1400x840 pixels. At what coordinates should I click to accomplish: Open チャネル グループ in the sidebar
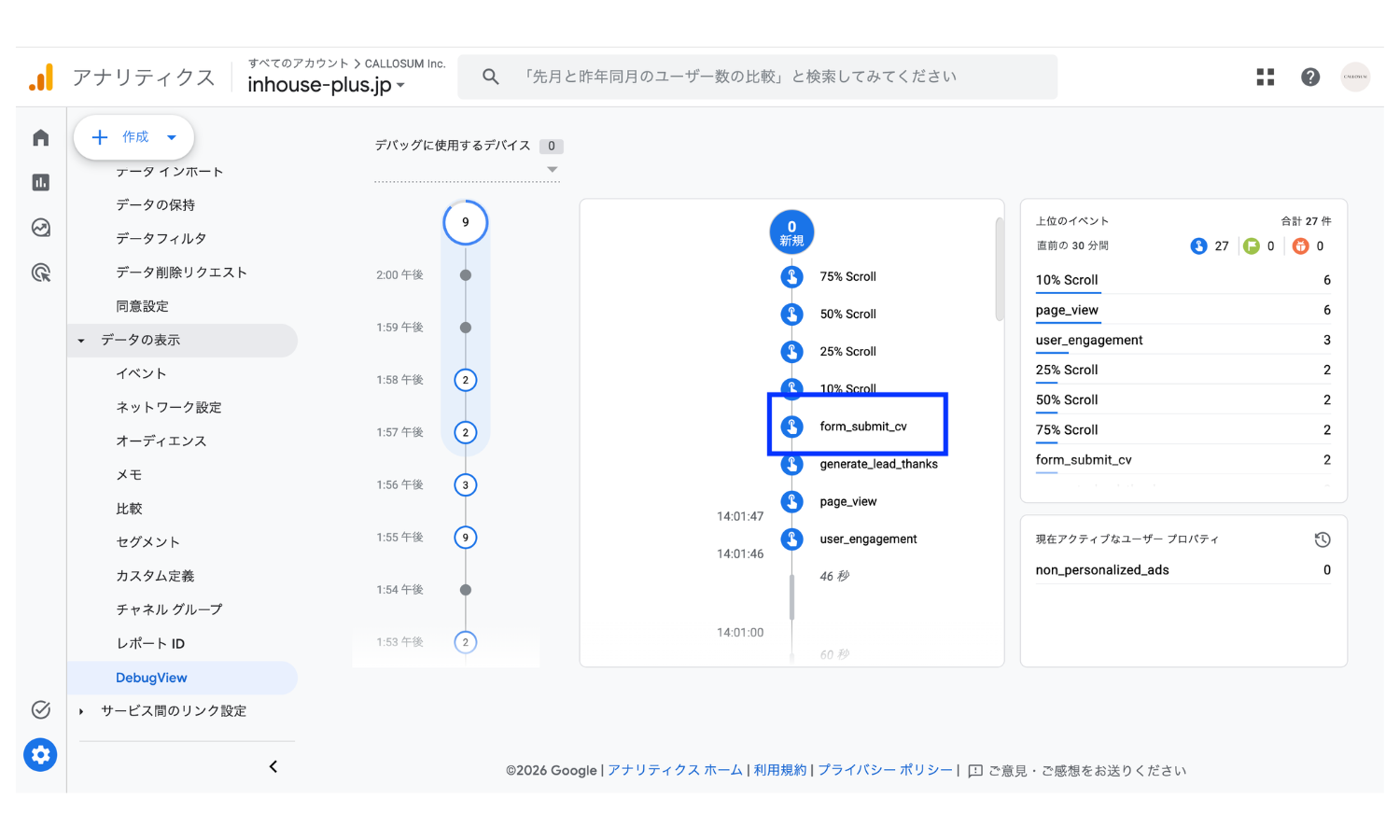(169, 609)
